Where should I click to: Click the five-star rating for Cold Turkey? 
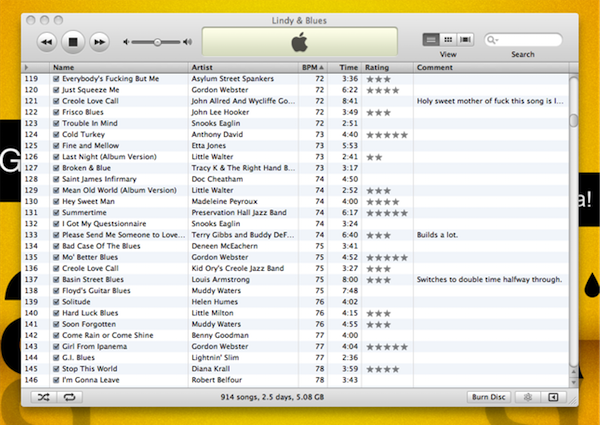pyautogui.click(x=387, y=135)
